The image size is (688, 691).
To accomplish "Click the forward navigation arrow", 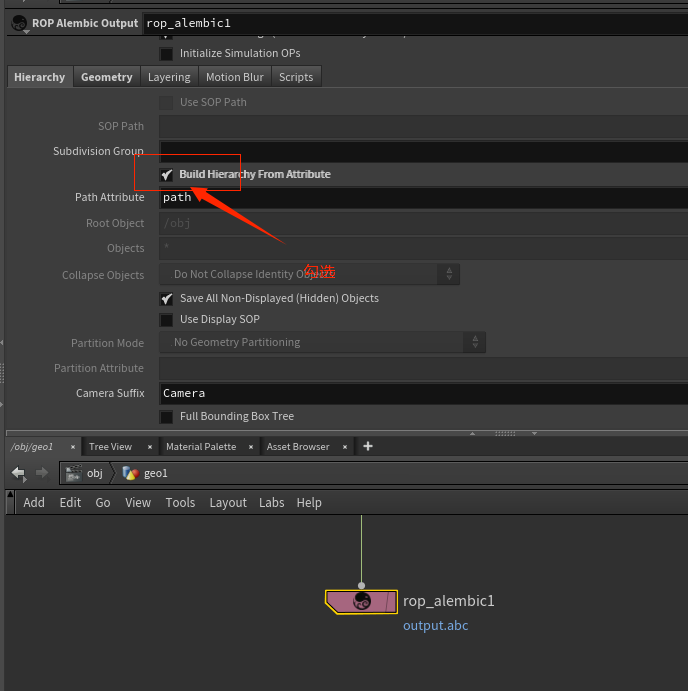I will (42, 473).
